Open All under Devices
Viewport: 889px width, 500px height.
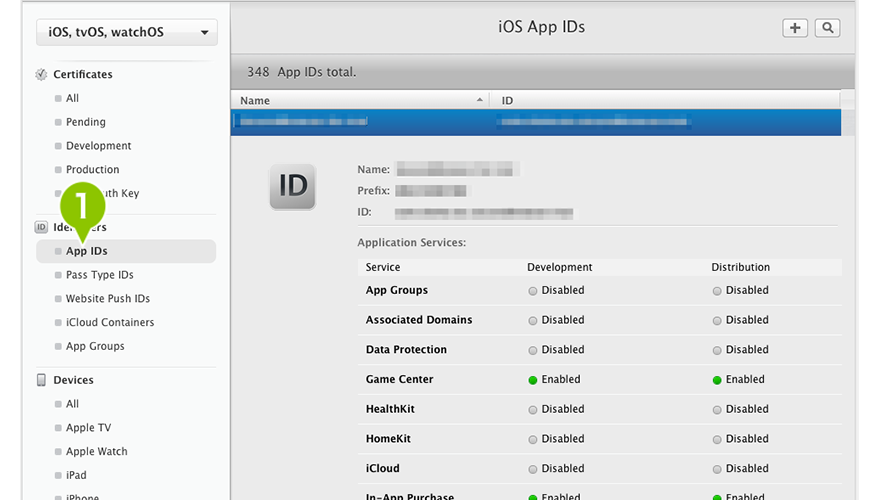[73, 404]
